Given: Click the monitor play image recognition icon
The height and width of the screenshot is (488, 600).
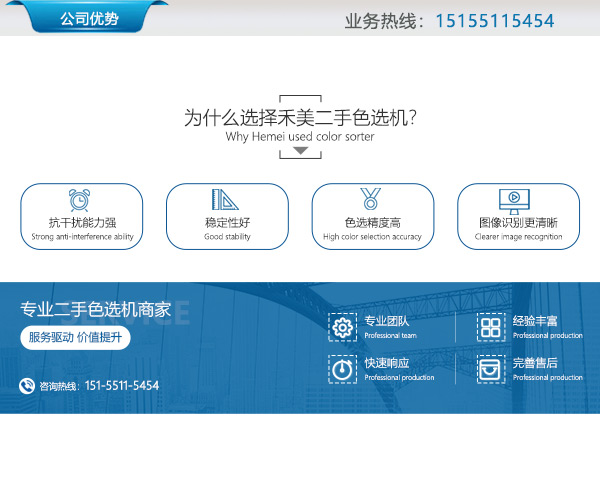Looking at the screenshot, I should point(514,202).
